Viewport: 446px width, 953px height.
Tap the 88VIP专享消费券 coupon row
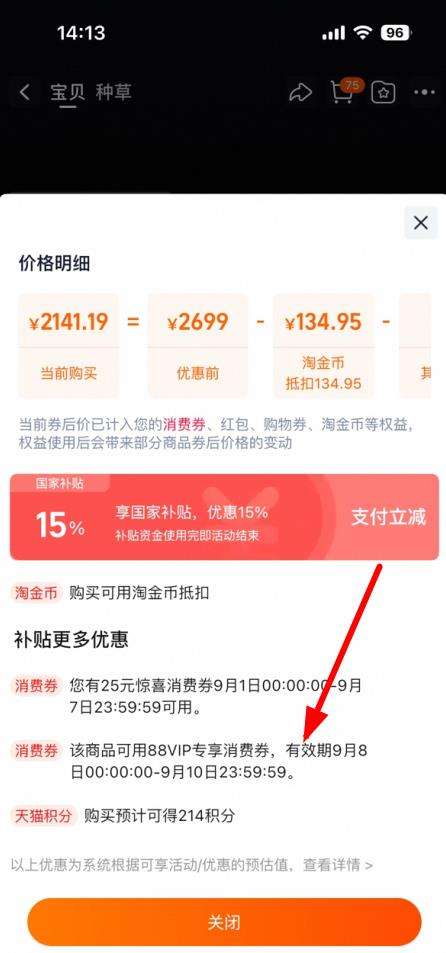[190, 762]
